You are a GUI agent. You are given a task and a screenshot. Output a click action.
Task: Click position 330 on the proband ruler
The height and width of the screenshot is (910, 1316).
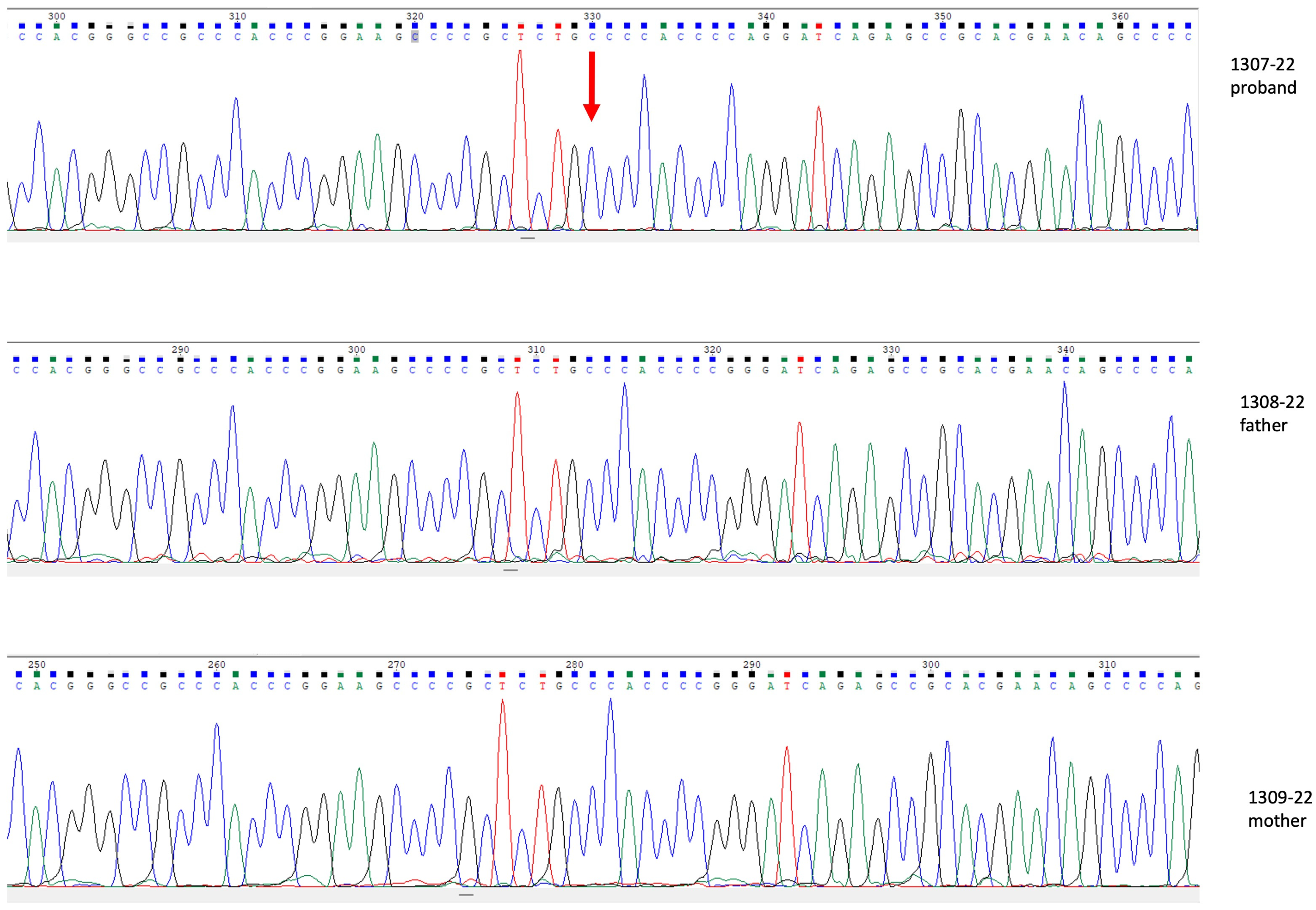coord(592,16)
